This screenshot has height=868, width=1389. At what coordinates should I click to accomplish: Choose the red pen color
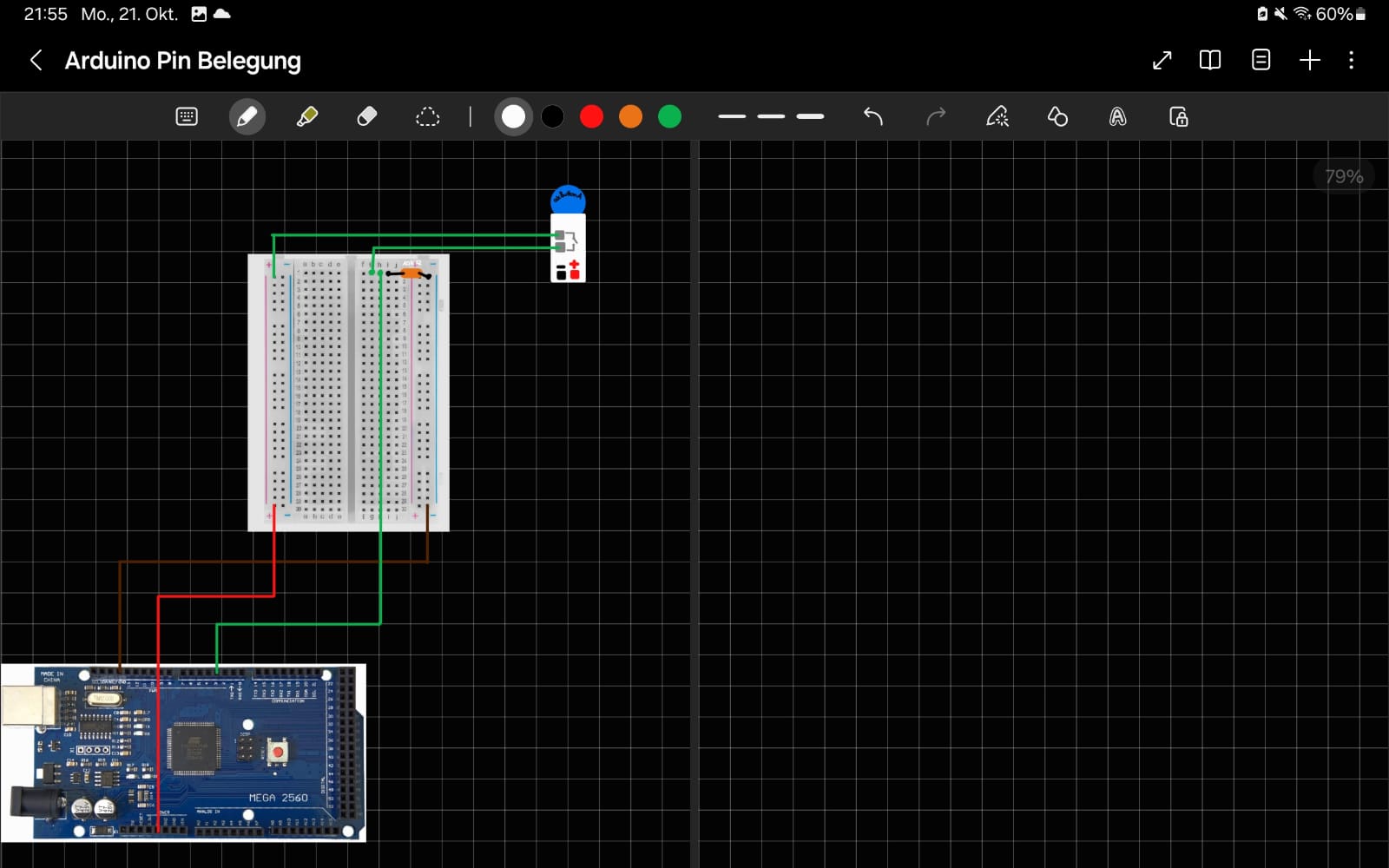pyautogui.click(x=591, y=116)
